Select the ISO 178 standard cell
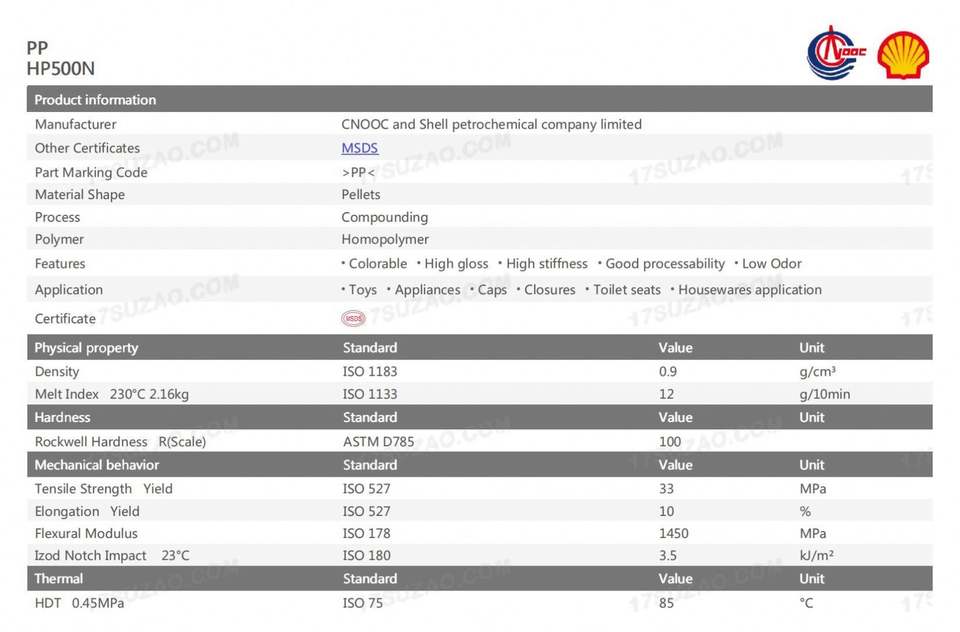Viewport: 960px width, 632px height. [x=366, y=533]
